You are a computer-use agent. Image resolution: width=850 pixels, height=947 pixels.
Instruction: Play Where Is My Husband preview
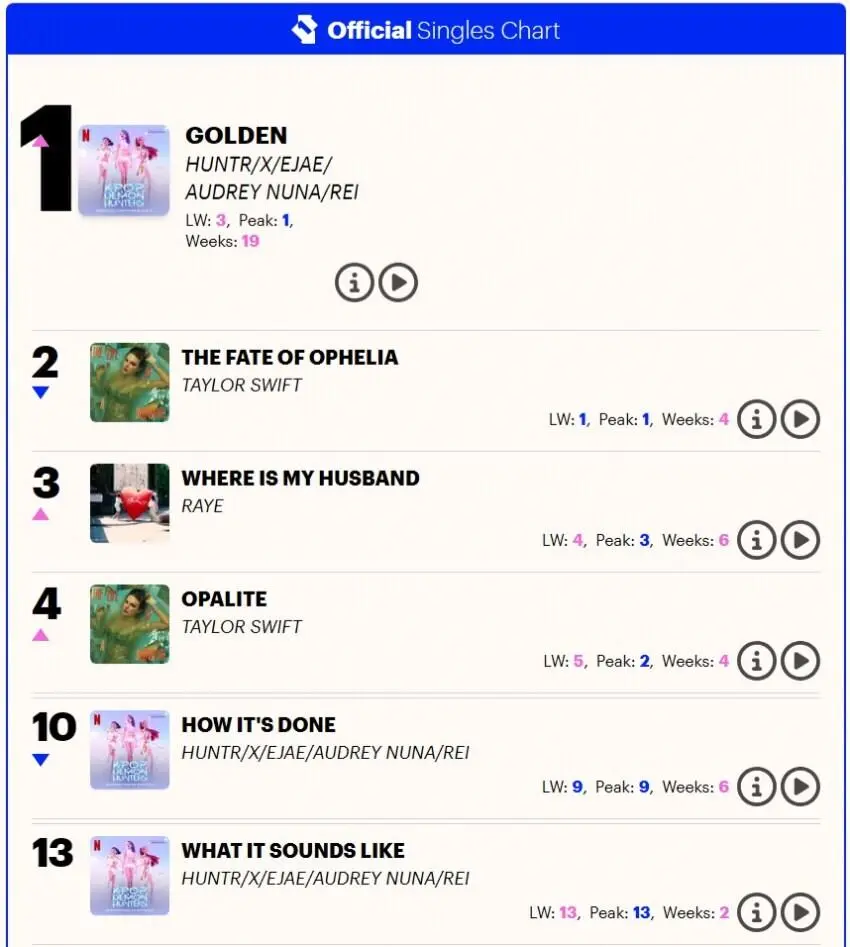pyautogui.click(x=800, y=541)
